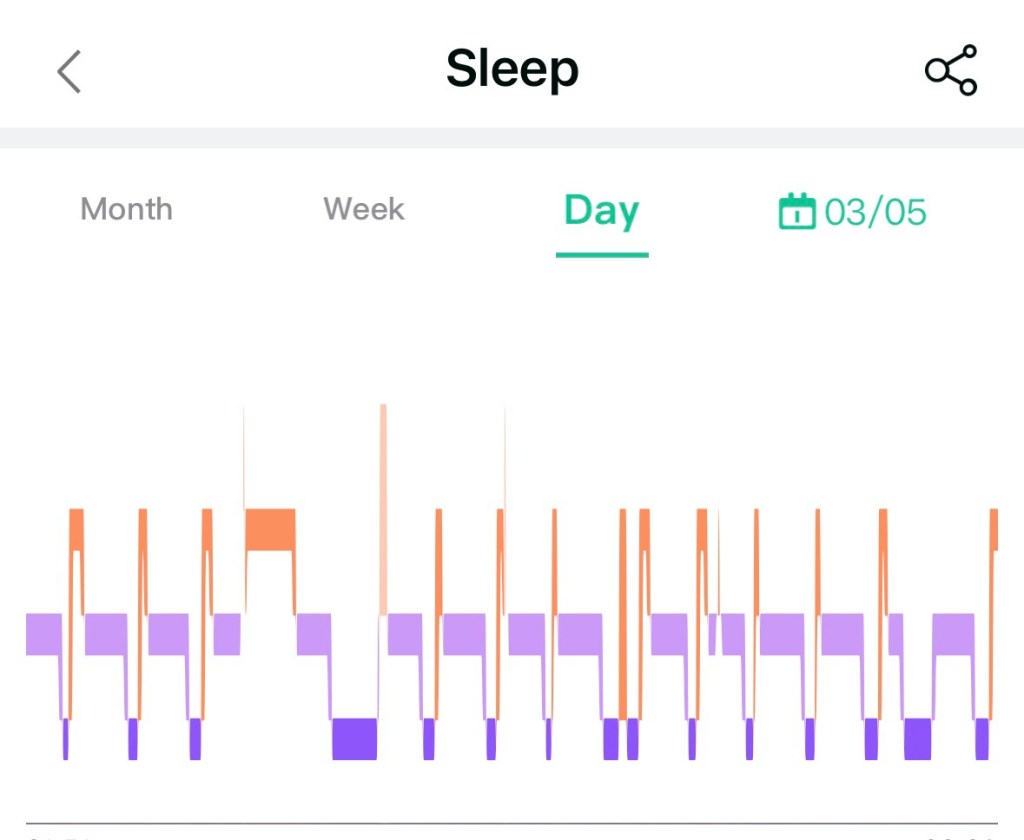Select the wide dark purple block near right edge
1024x840 pixels.
pyautogui.click(x=917, y=738)
